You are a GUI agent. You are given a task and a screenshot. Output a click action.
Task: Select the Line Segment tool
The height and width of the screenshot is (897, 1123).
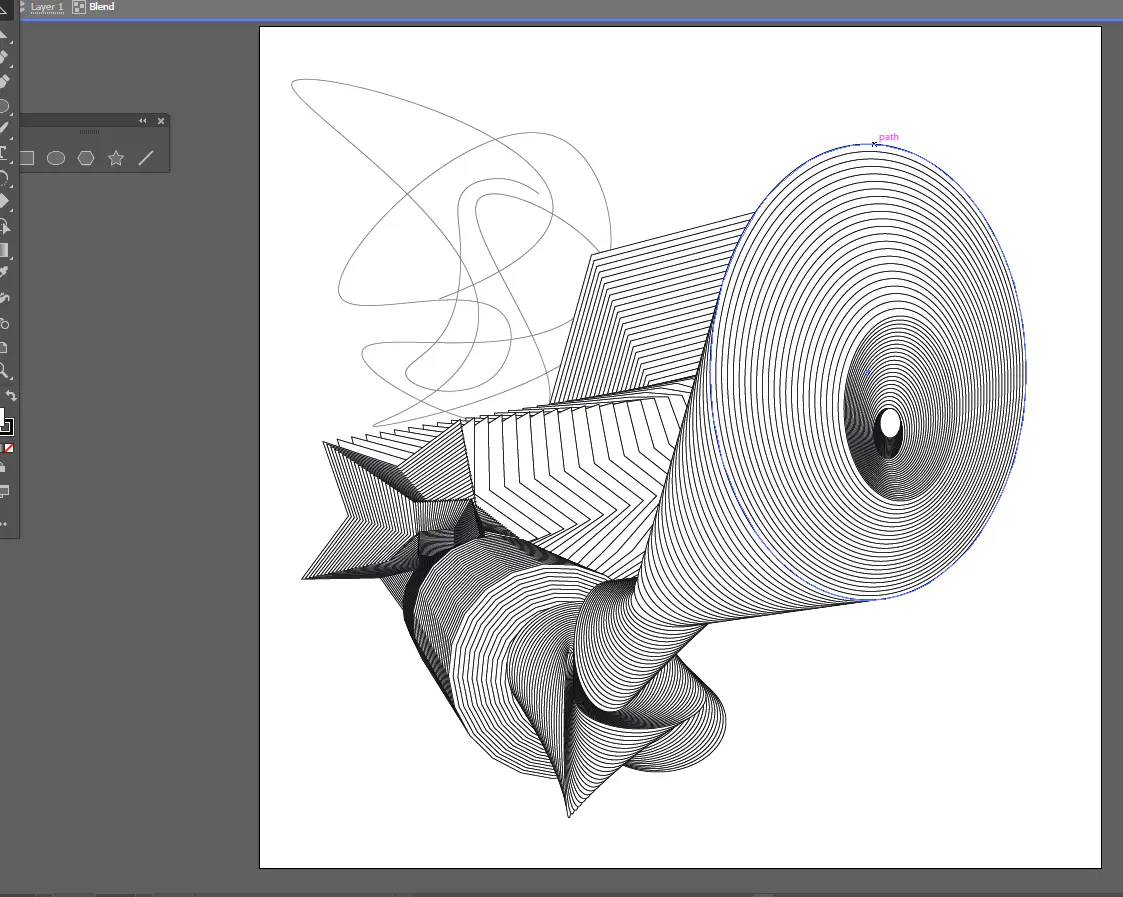(146, 158)
